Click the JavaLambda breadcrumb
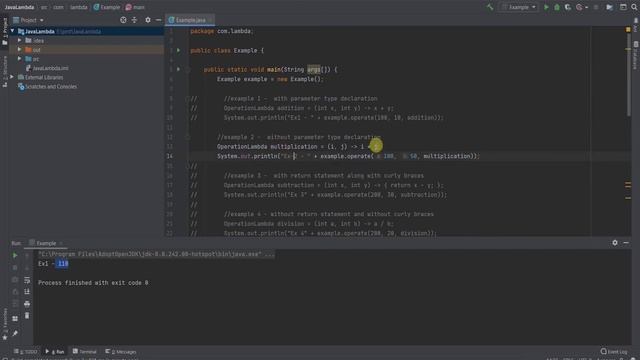 (x=20, y=7)
